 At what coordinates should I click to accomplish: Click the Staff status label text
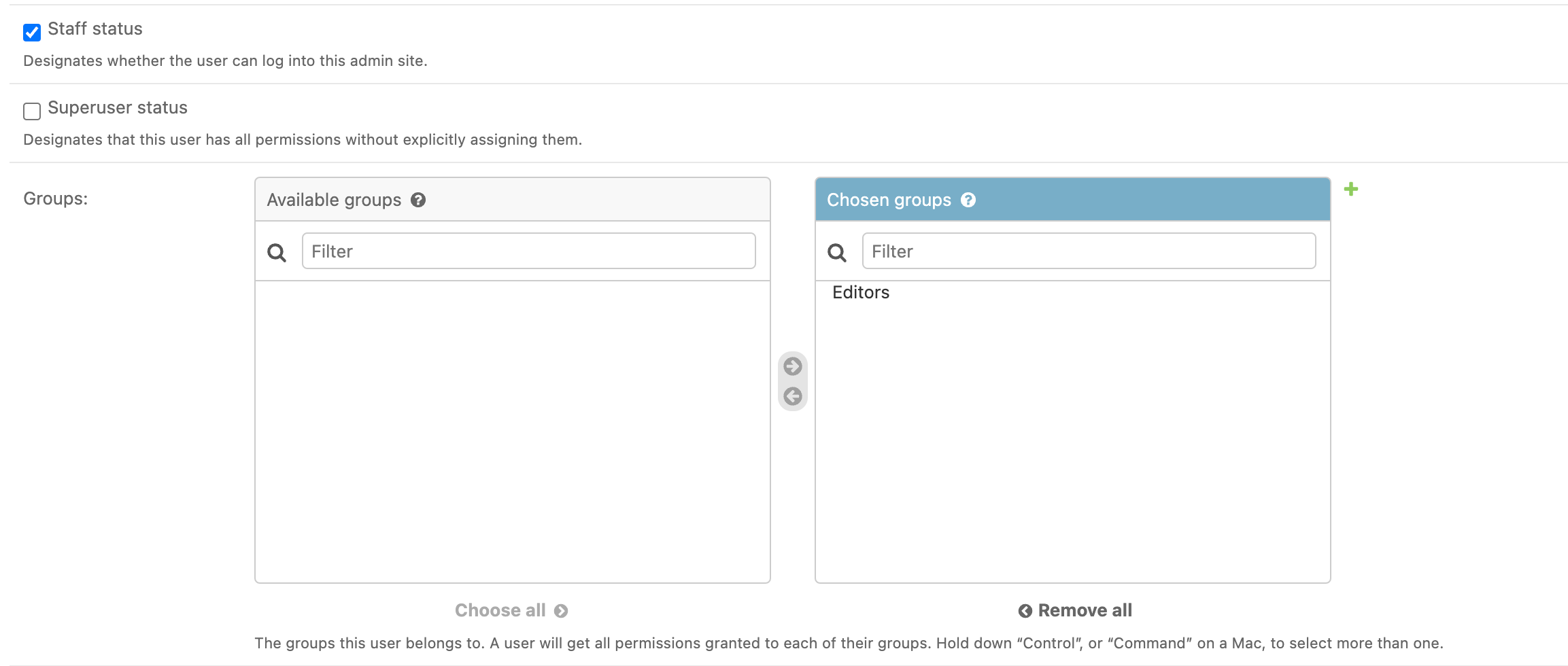pos(95,29)
